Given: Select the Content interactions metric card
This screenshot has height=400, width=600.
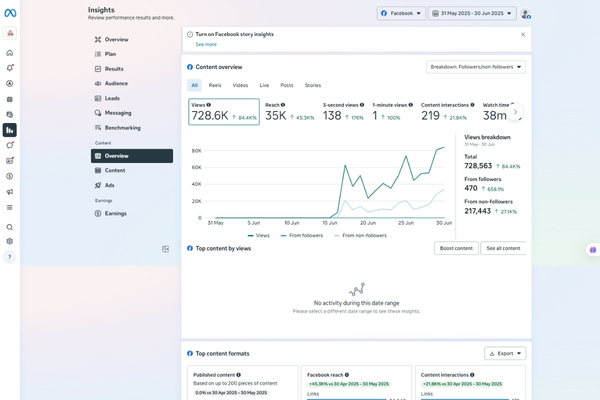Looking at the screenshot, I should (445, 111).
